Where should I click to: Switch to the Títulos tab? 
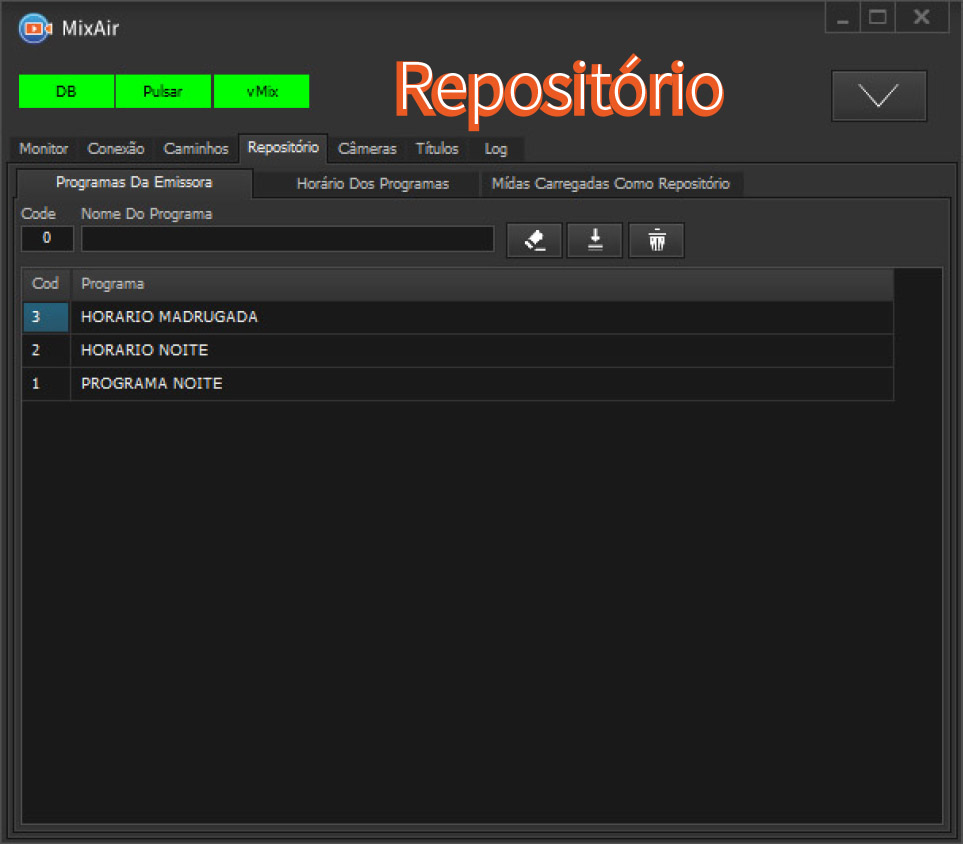[437, 149]
